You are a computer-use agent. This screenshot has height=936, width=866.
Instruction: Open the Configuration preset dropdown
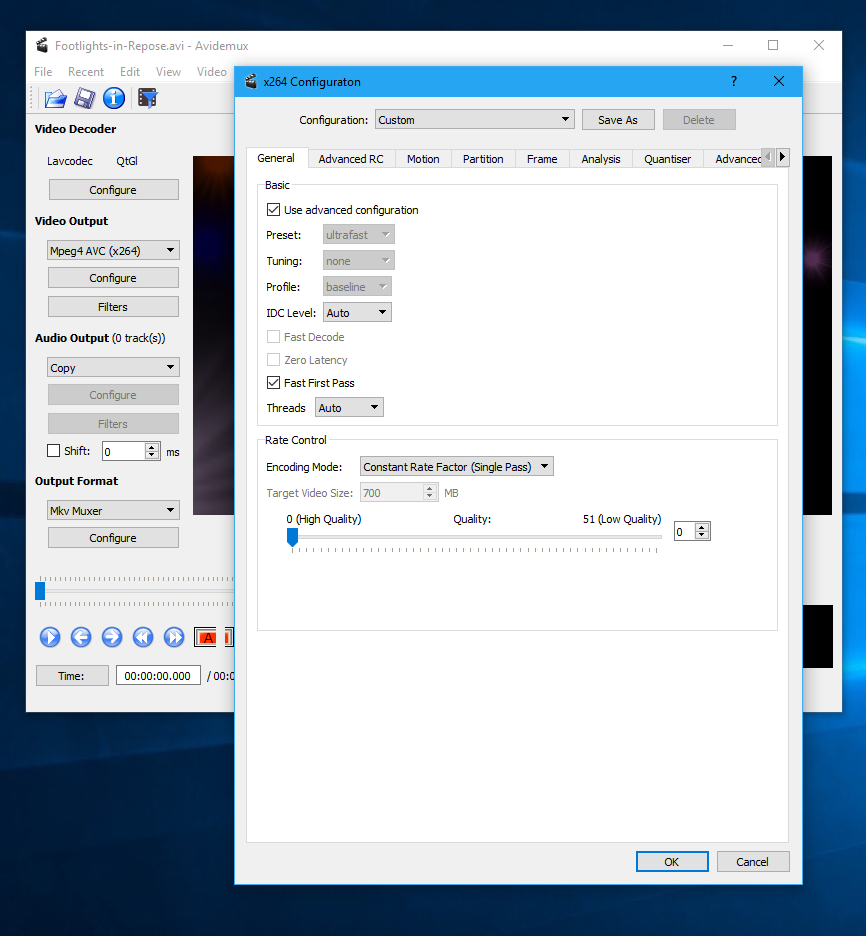(474, 119)
